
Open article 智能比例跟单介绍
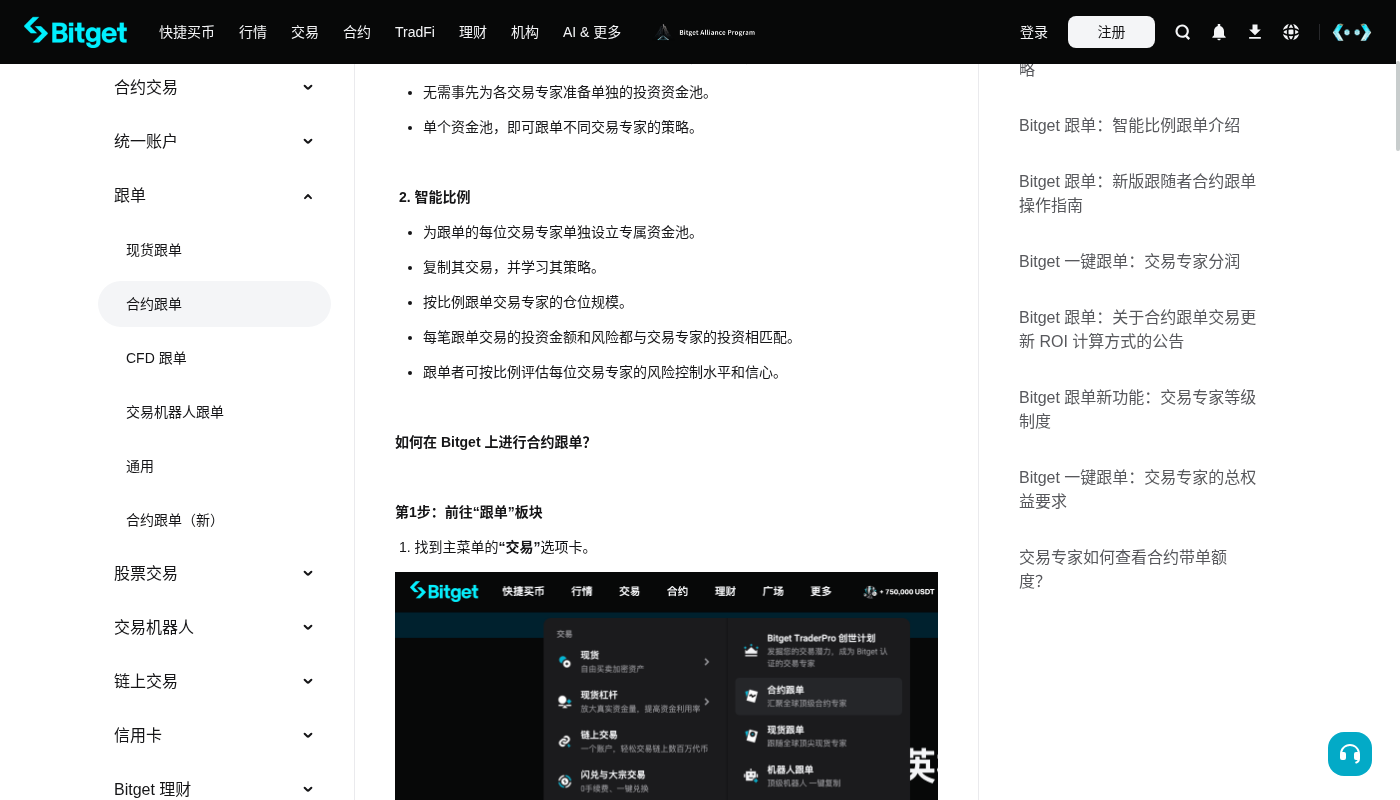pyautogui.click(x=1129, y=125)
